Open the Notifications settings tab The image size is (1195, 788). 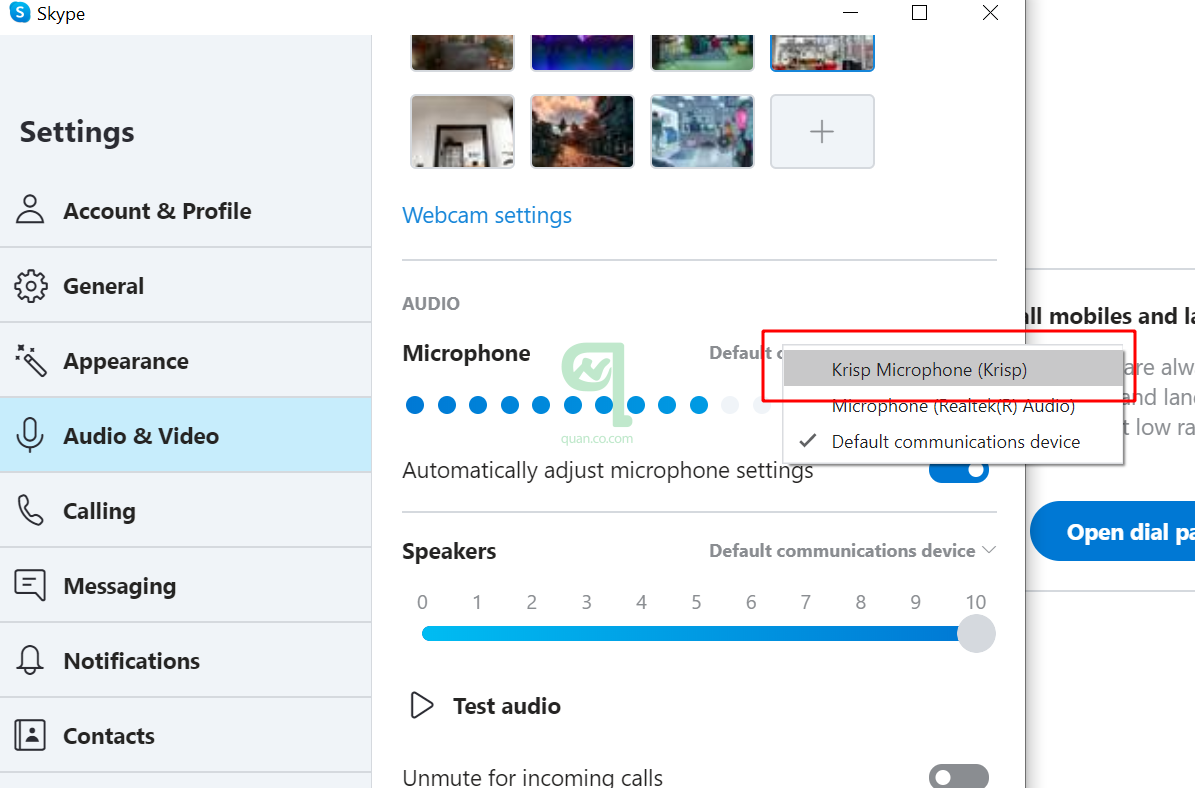click(186, 660)
